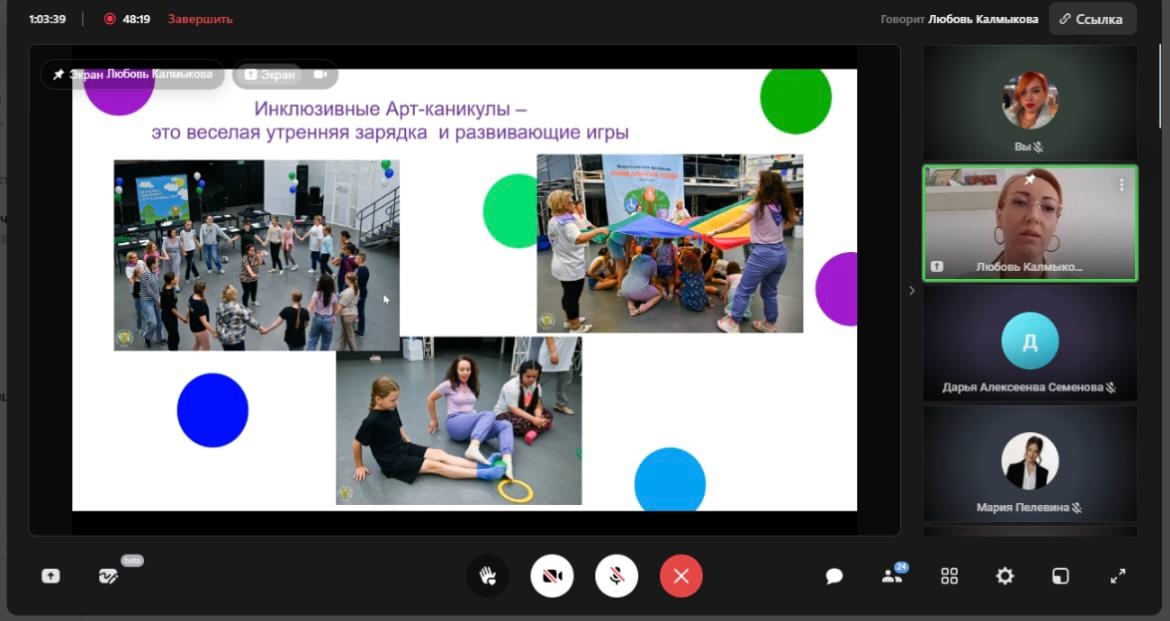The width and height of the screenshot is (1170, 621).
Task: Enter fullscreen mode with expand arrows
Action: tap(1118, 576)
